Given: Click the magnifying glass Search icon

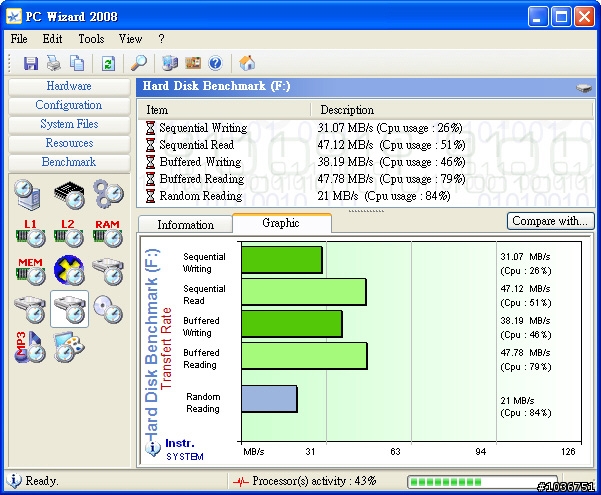Looking at the screenshot, I should 138,63.
